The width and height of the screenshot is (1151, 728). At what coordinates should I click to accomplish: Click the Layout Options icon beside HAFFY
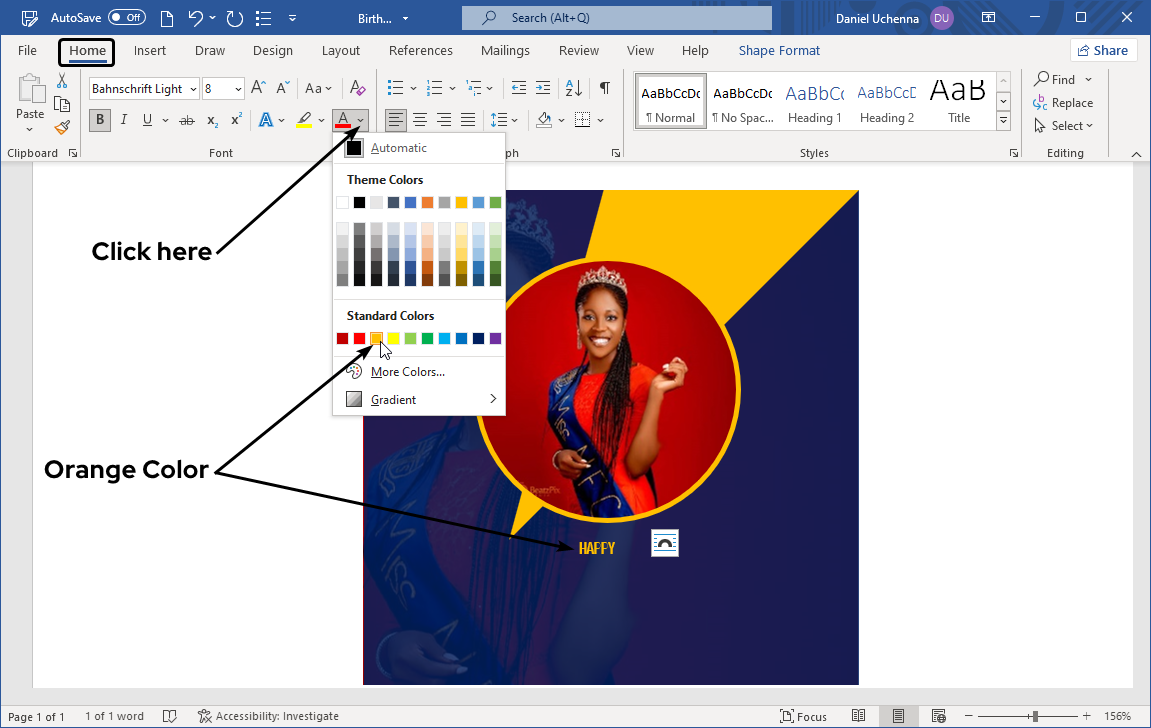(x=664, y=543)
